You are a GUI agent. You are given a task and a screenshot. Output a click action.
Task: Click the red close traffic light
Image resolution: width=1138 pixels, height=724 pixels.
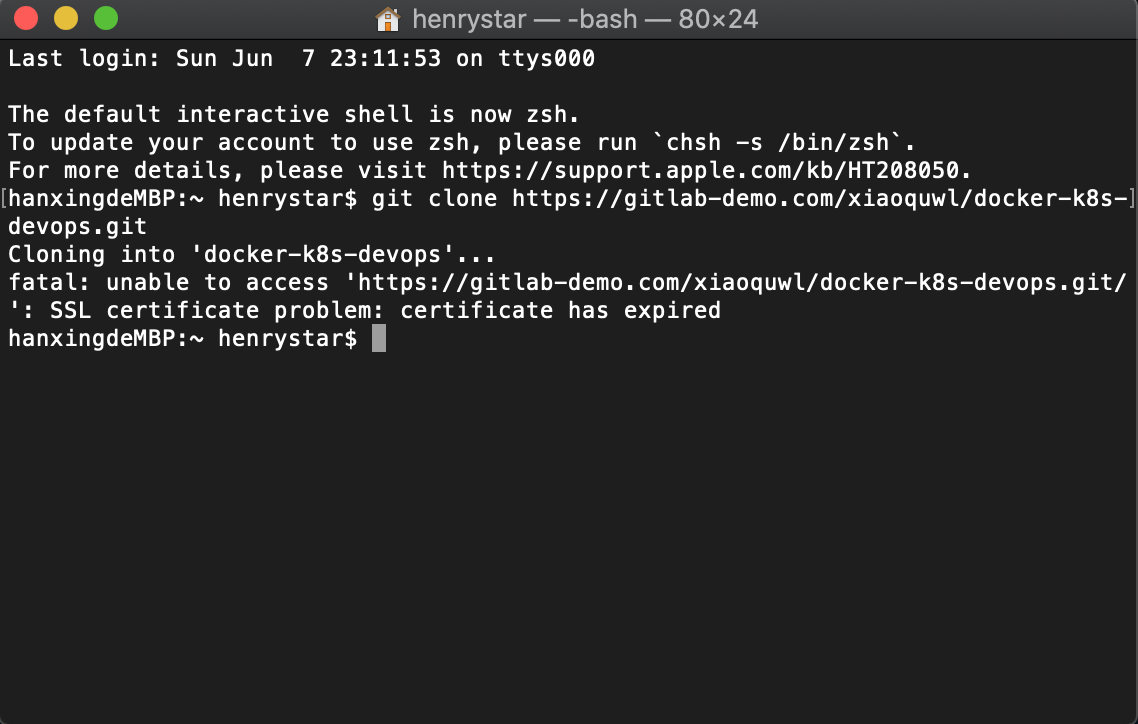click(x=24, y=18)
